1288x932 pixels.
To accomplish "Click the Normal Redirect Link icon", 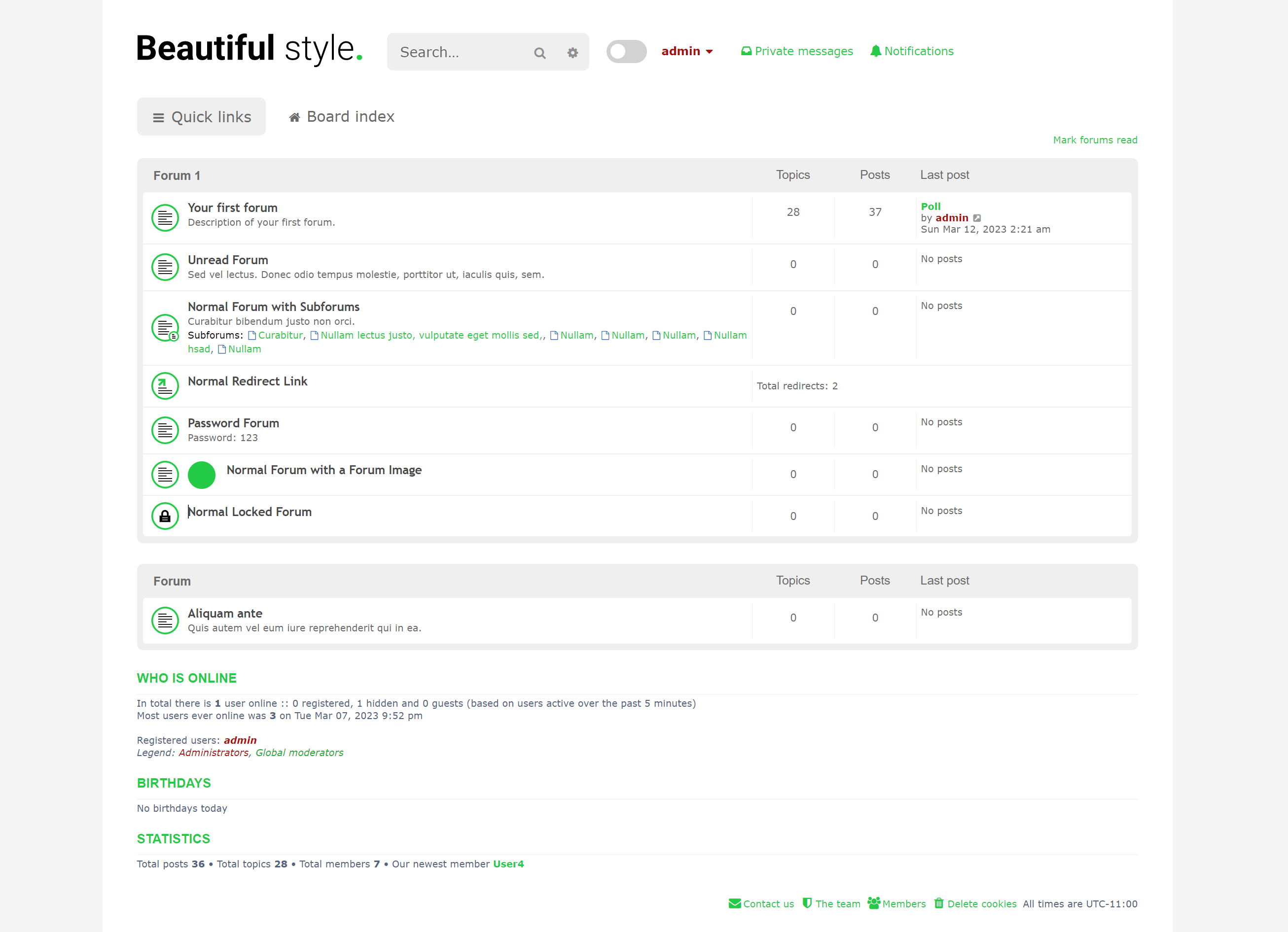I will click(165, 386).
